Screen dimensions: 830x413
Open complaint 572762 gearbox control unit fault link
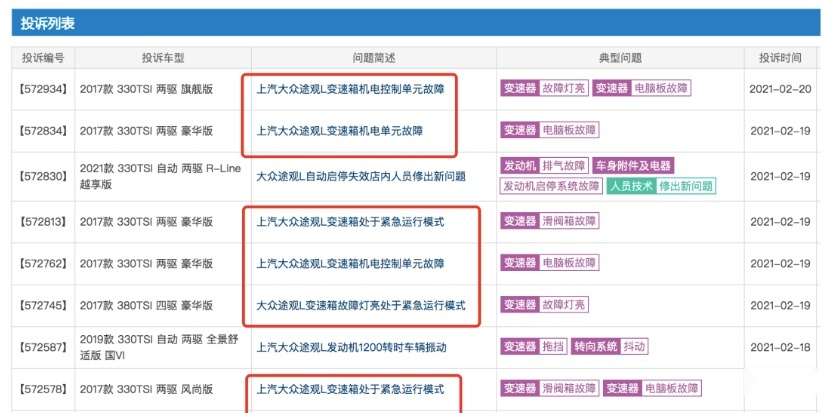pos(350,263)
